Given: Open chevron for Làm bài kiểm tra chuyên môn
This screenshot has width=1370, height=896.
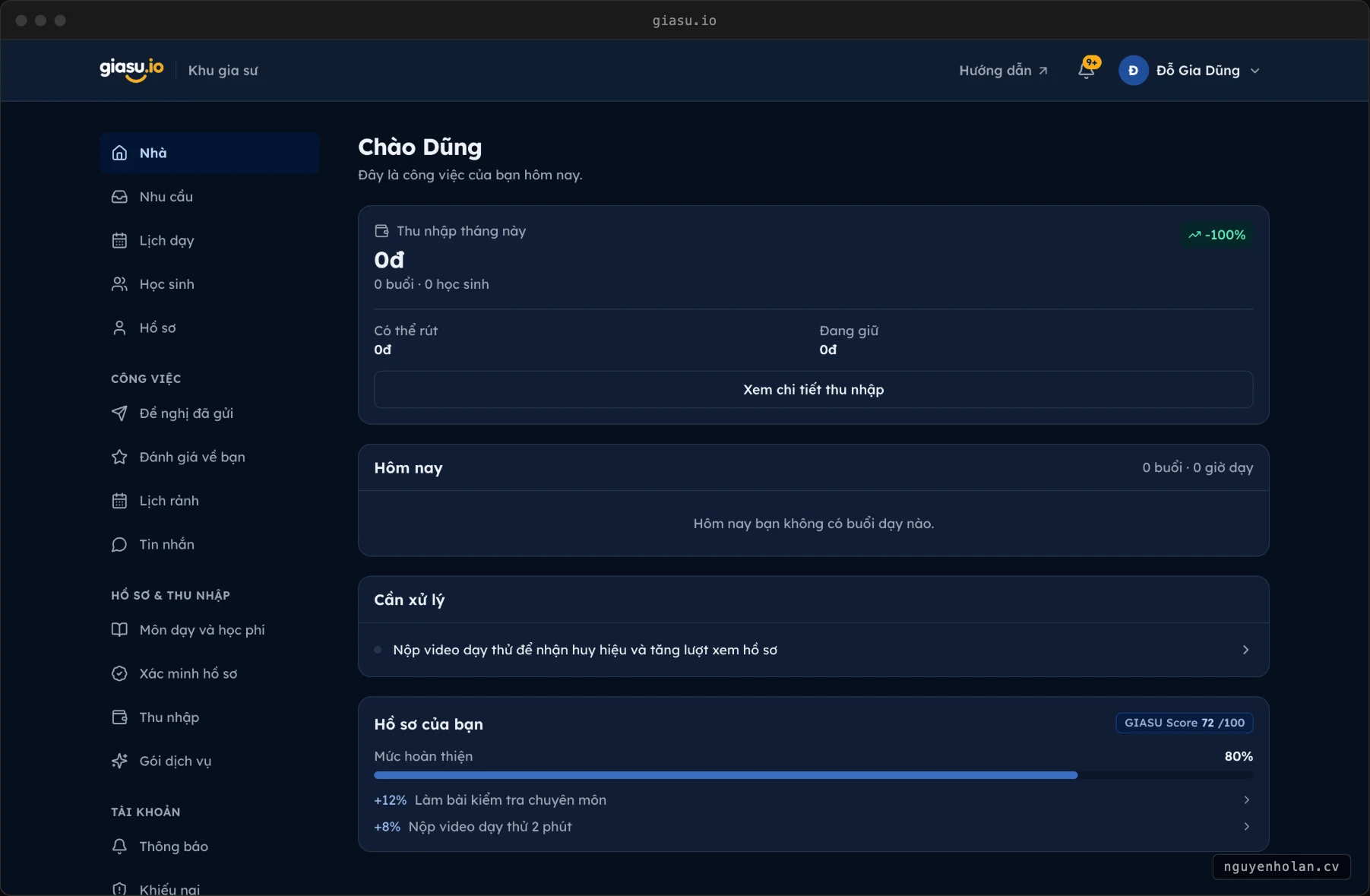Looking at the screenshot, I should 1246,799.
